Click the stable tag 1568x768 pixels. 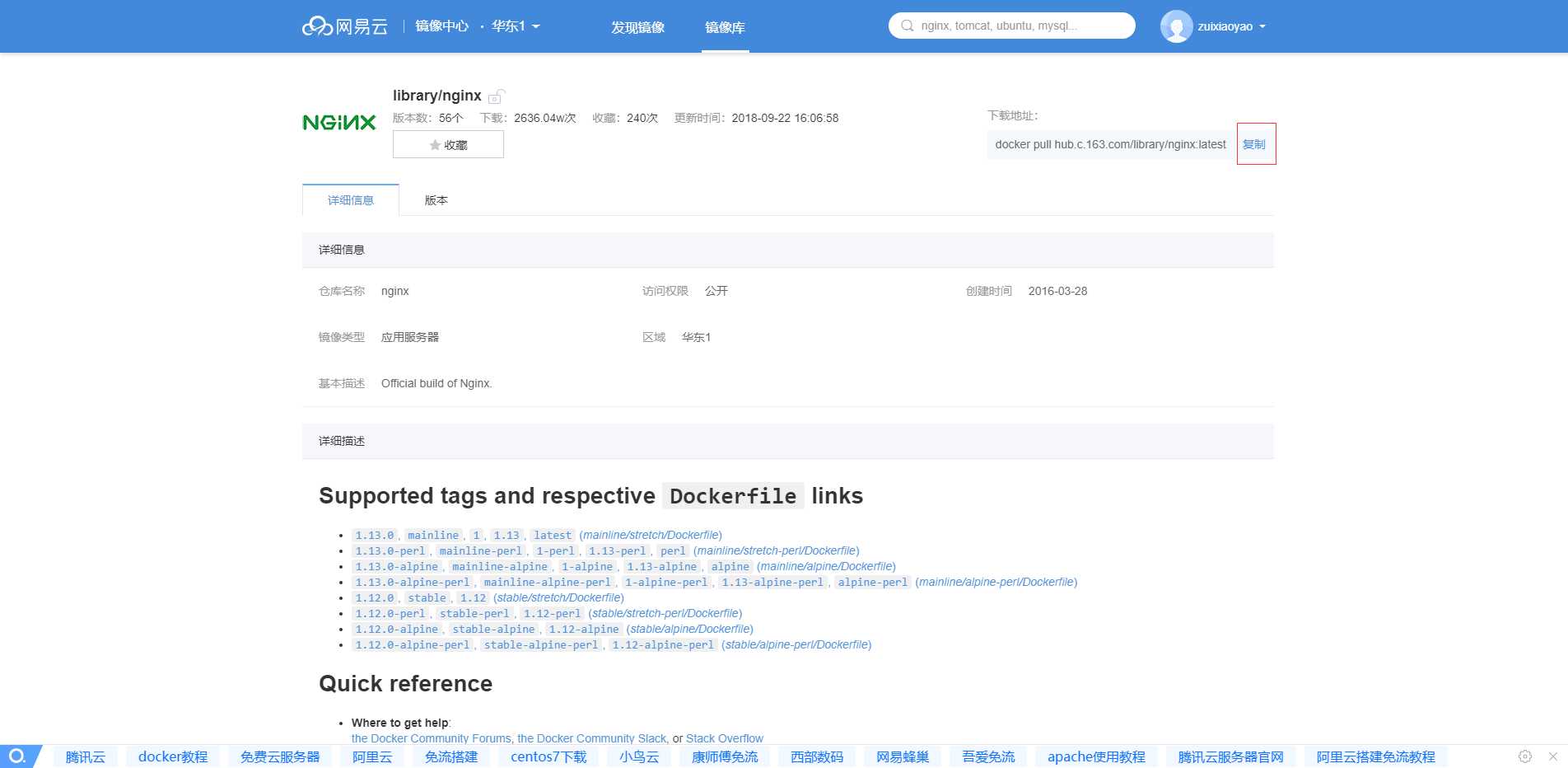pos(427,598)
